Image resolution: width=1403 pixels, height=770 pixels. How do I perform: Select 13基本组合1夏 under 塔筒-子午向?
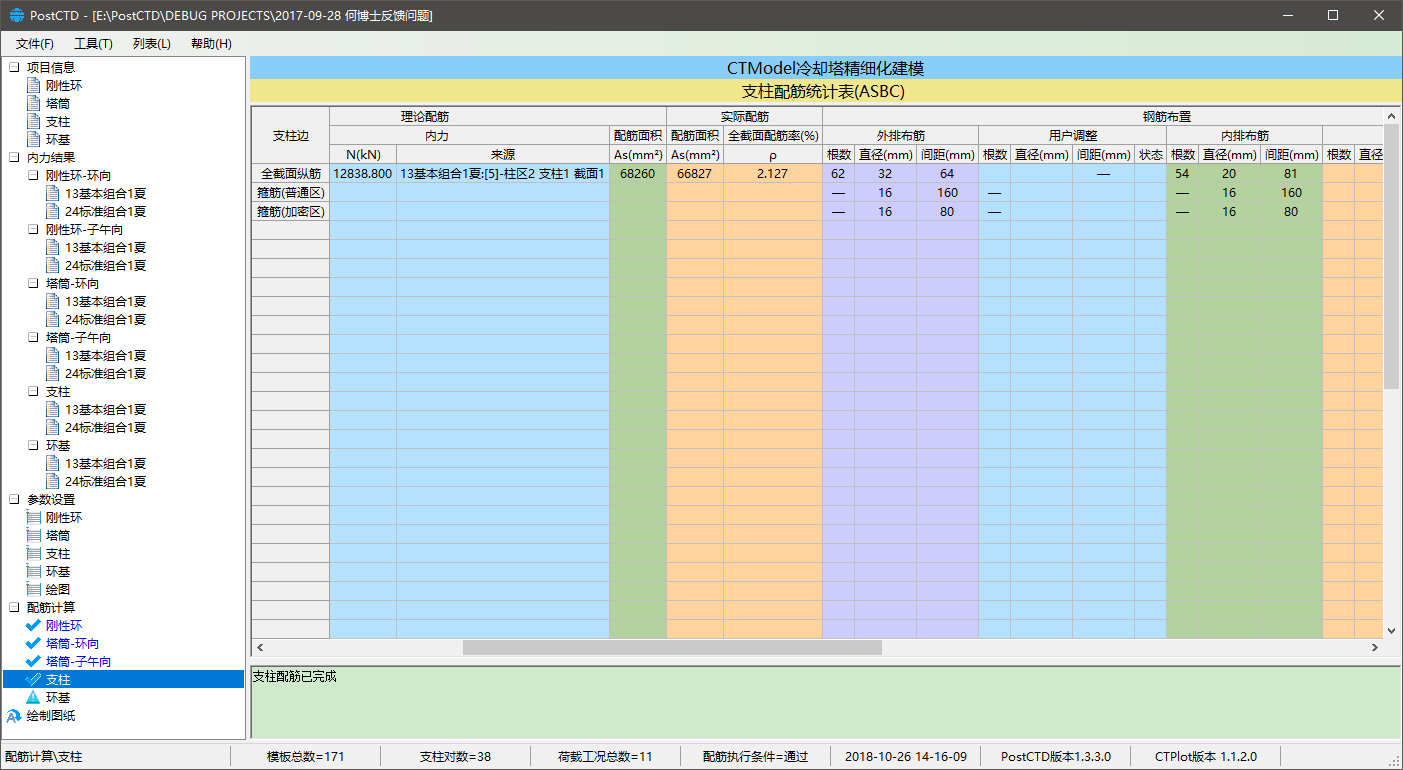coord(105,356)
